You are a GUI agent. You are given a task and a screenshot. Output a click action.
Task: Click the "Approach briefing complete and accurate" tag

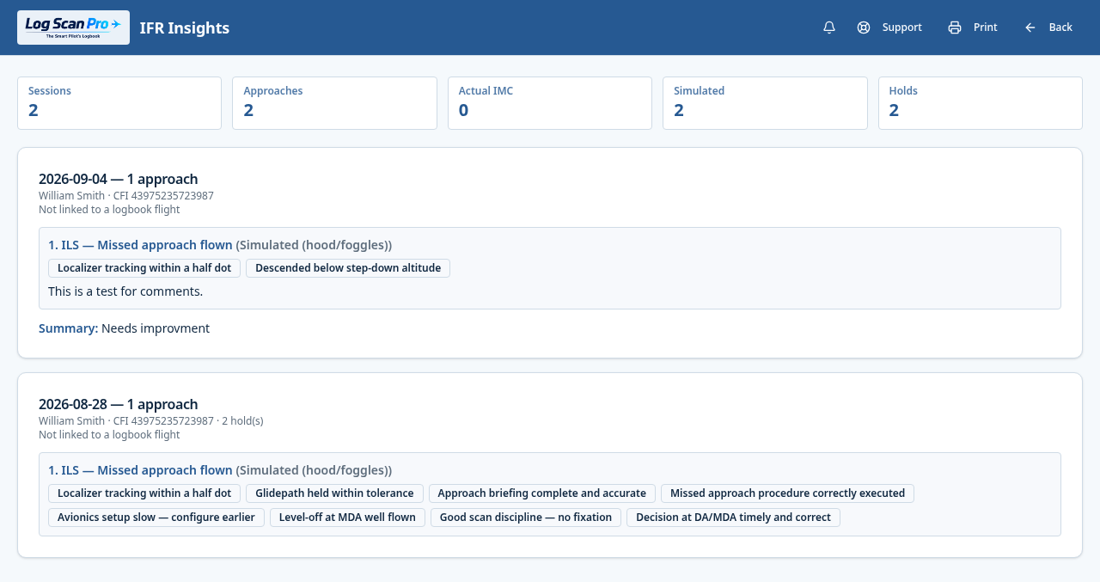click(542, 493)
